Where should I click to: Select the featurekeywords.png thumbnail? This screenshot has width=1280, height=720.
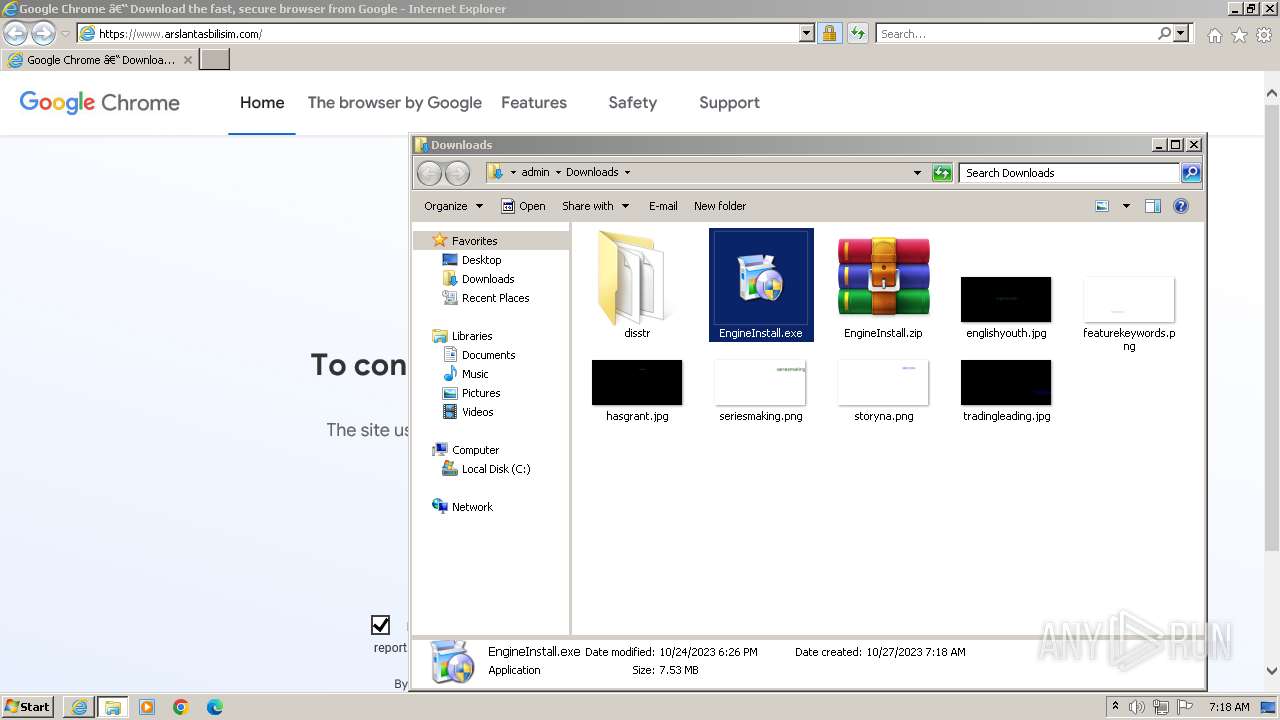click(x=1129, y=300)
